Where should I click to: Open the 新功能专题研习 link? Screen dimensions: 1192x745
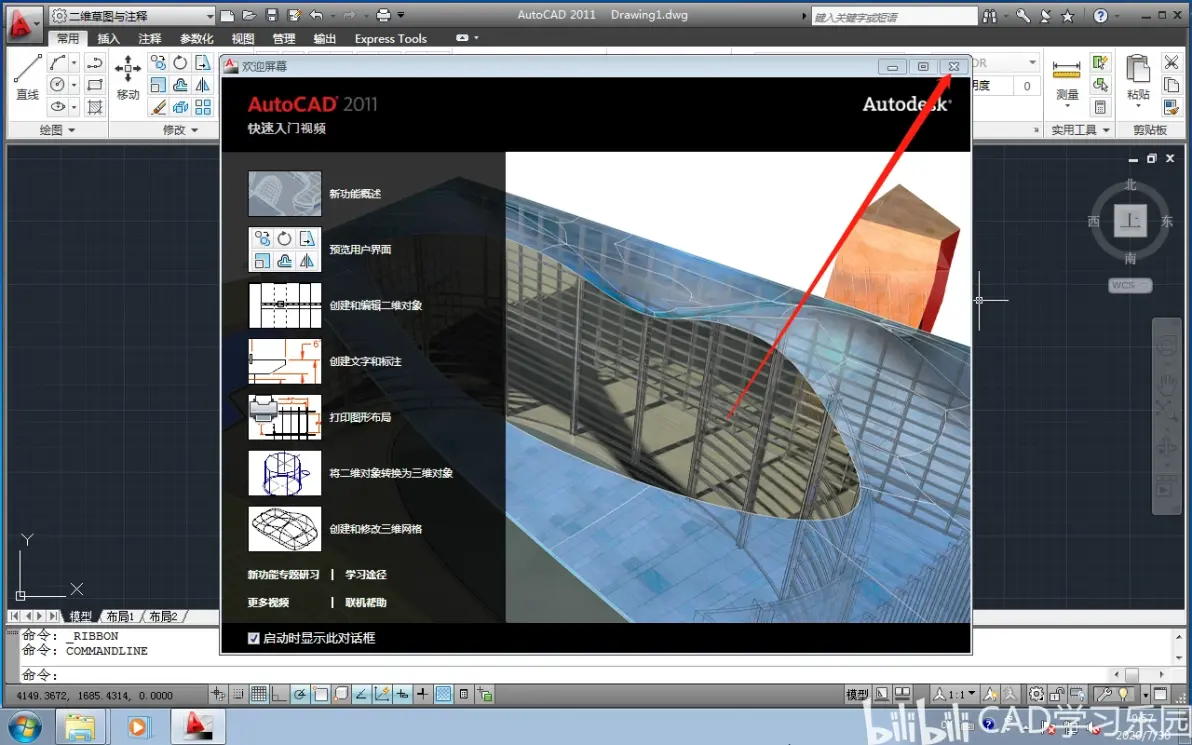tap(284, 575)
